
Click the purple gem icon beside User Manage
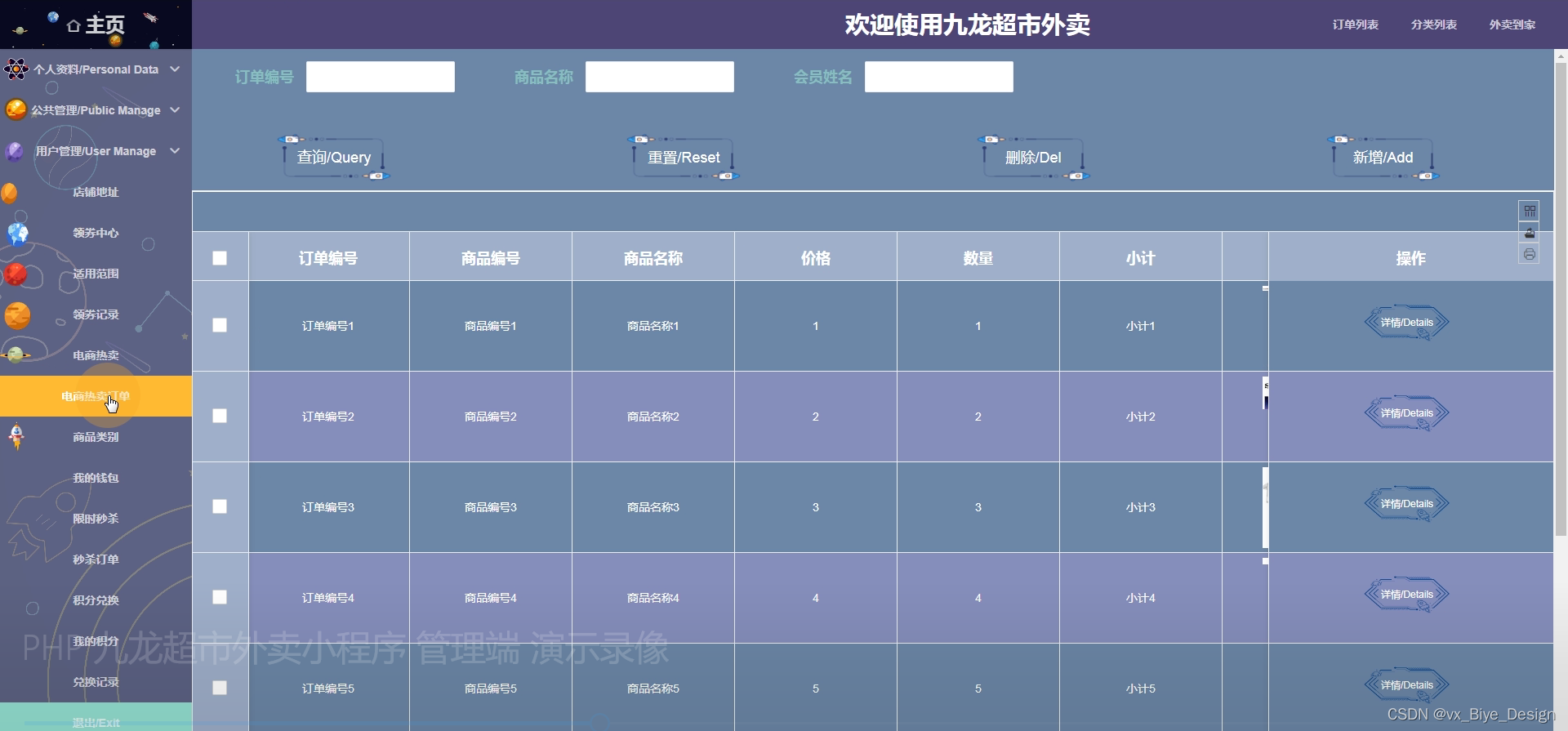pos(15,151)
